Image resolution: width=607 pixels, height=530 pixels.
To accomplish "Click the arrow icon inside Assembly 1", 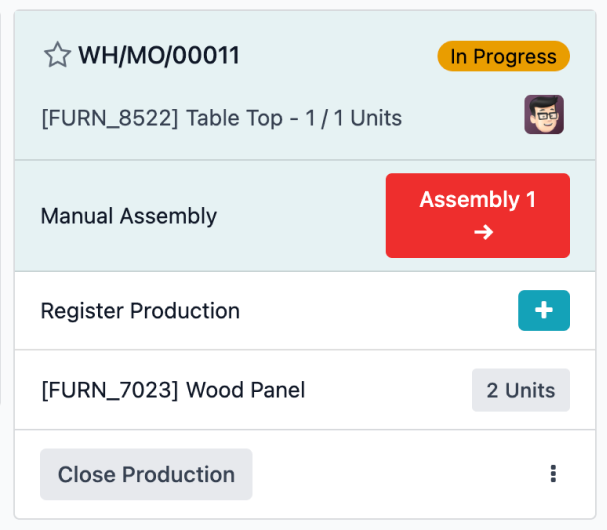I will (484, 232).
